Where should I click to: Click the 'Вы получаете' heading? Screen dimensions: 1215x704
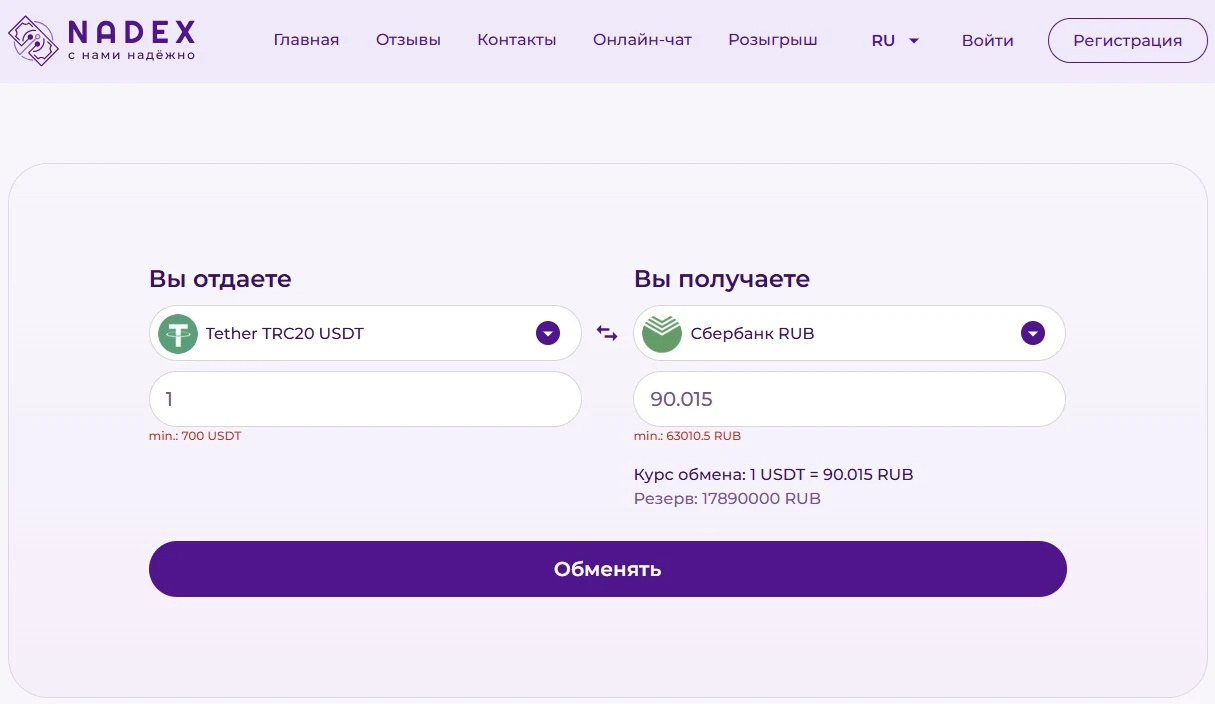(722, 279)
